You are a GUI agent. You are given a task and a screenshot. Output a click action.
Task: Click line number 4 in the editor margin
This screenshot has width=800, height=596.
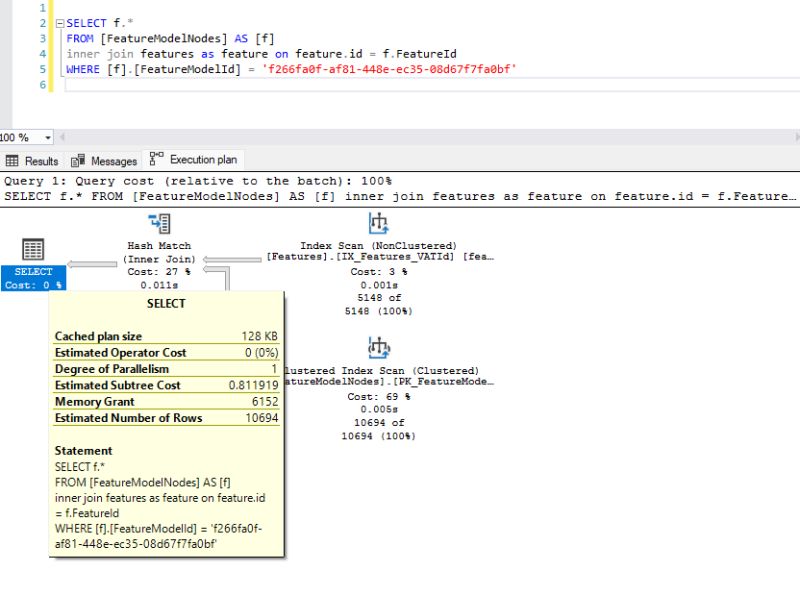pos(41,54)
